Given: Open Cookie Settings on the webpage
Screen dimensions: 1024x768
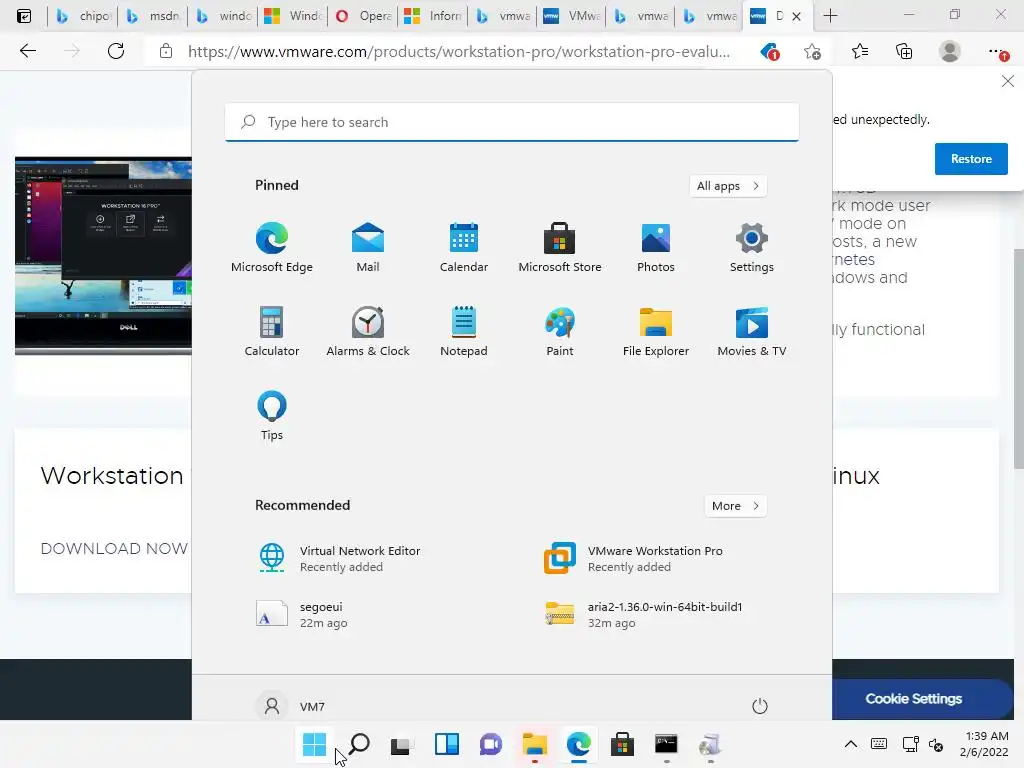Looking at the screenshot, I should tap(914, 698).
